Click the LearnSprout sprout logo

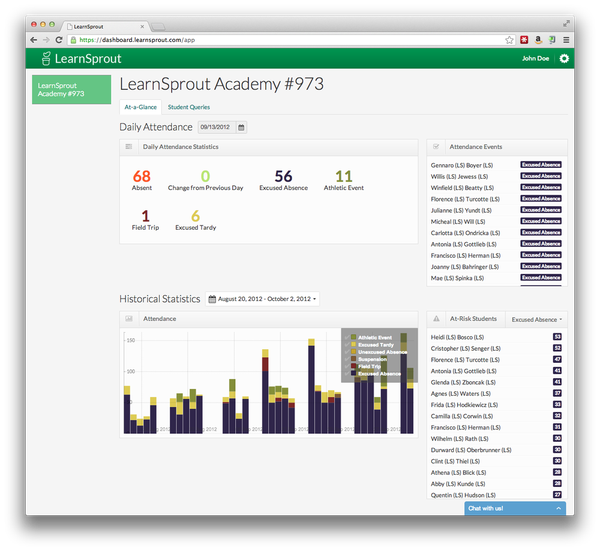[46, 59]
